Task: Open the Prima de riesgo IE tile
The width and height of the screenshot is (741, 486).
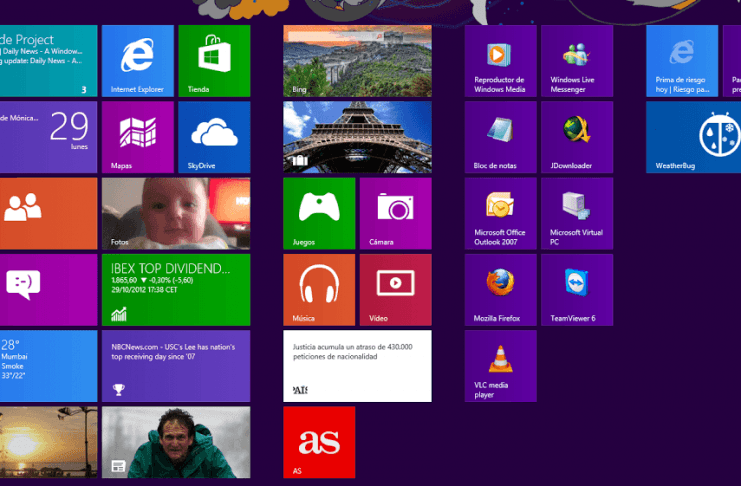Action: [682, 61]
